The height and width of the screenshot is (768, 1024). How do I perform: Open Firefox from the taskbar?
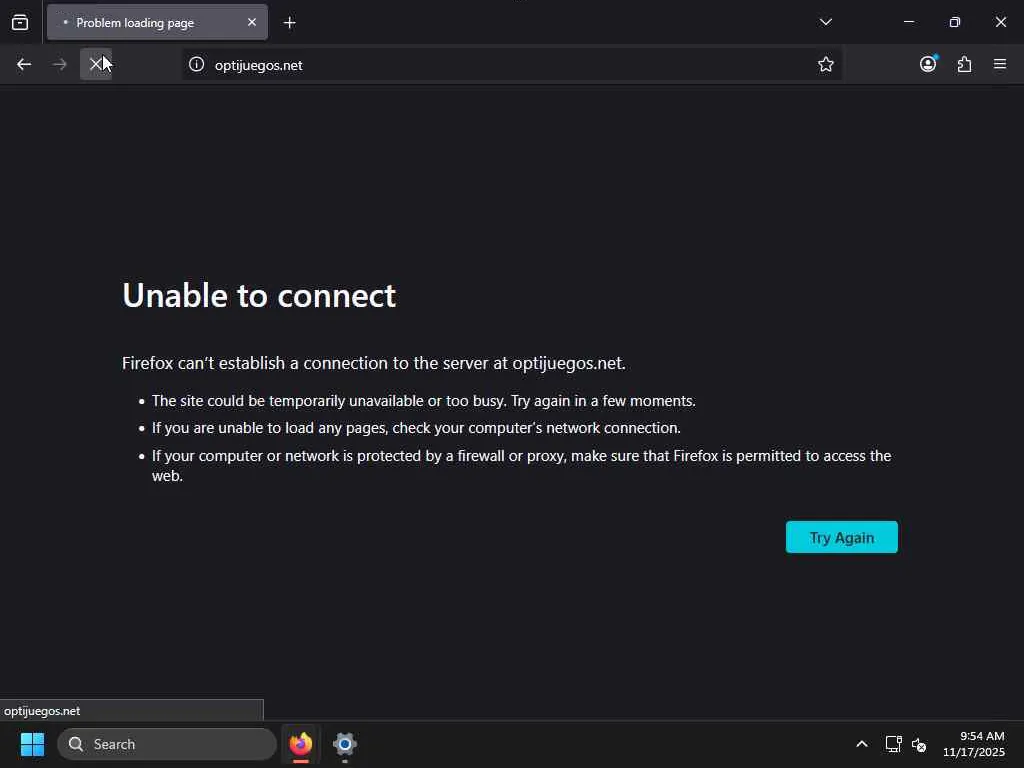click(x=300, y=744)
